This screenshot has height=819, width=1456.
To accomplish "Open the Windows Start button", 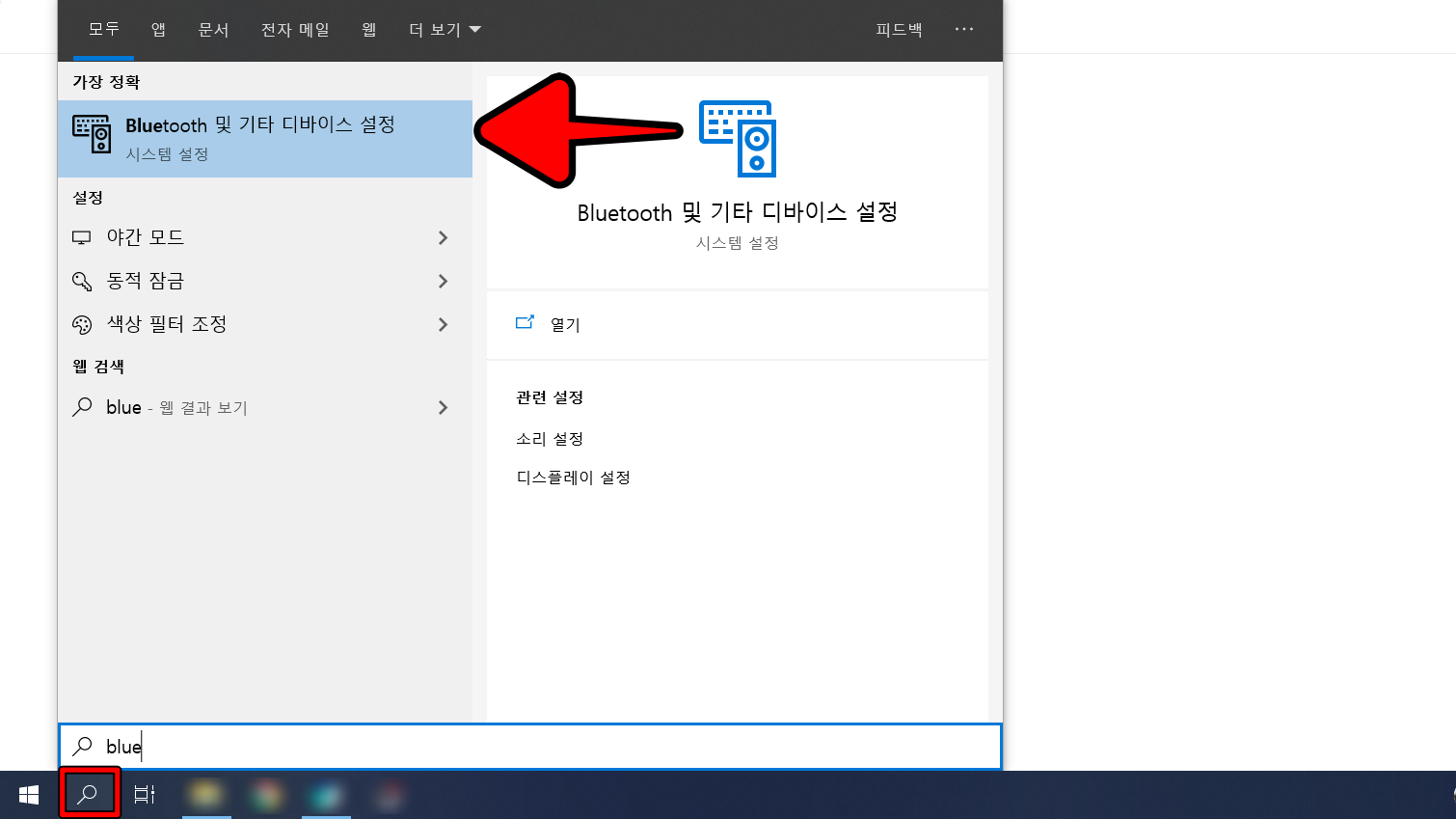I will pyautogui.click(x=29, y=795).
